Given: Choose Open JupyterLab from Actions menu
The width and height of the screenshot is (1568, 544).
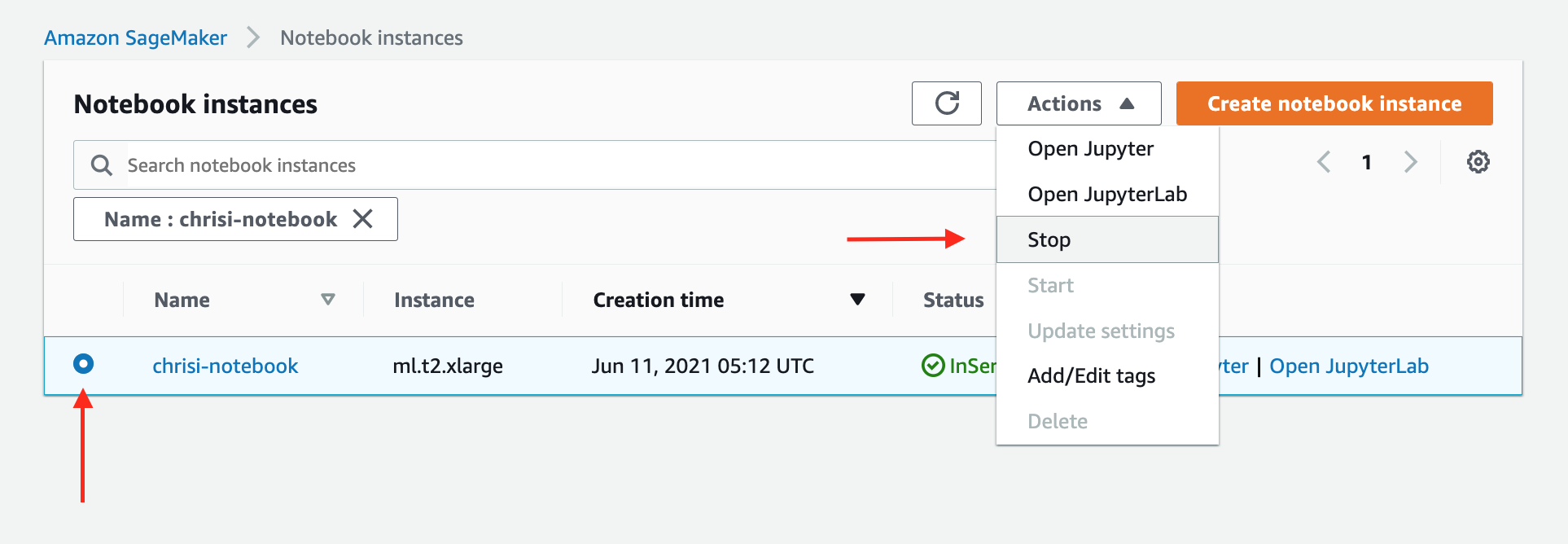Looking at the screenshot, I should coord(1107,195).
